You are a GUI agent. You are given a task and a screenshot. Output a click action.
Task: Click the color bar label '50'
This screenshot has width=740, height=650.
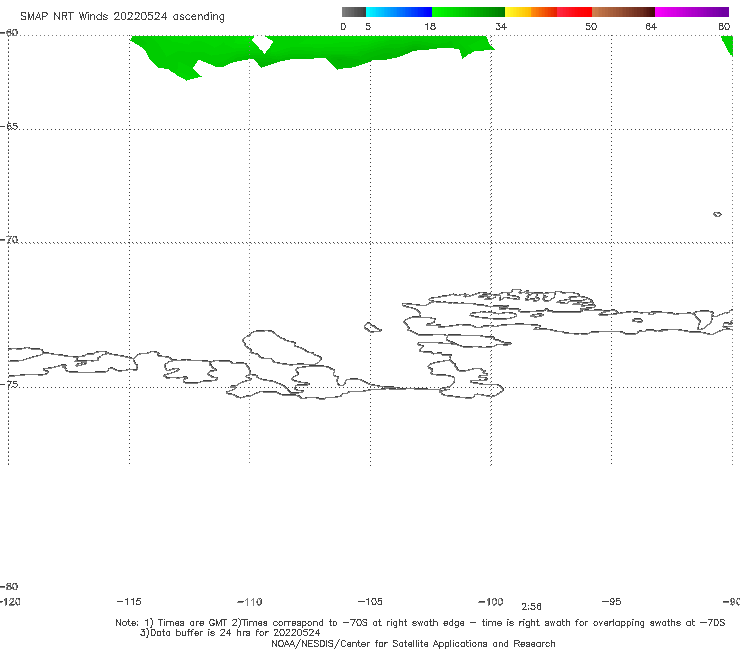click(x=591, y=26)
